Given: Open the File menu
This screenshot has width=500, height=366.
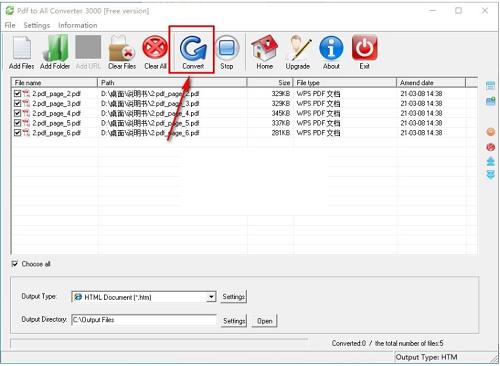Looking at the screenshot, I should pos(10,25).
